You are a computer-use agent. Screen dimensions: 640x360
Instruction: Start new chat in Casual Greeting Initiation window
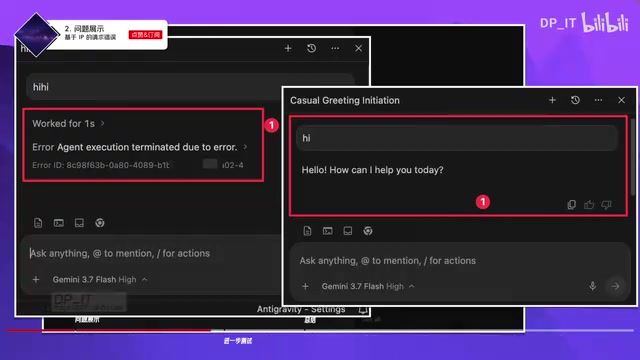coord(552,100)
